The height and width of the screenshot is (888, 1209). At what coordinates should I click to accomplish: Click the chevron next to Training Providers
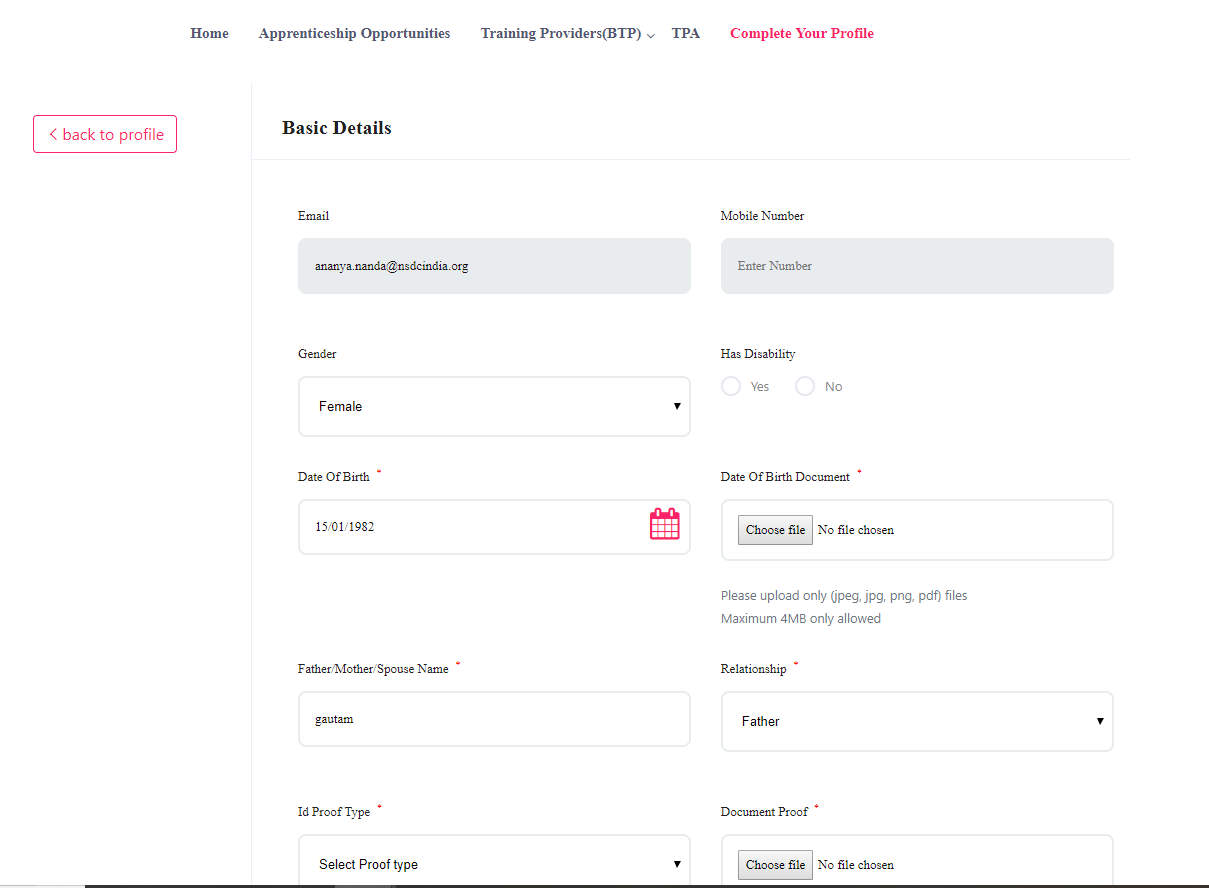pos(651,36)
